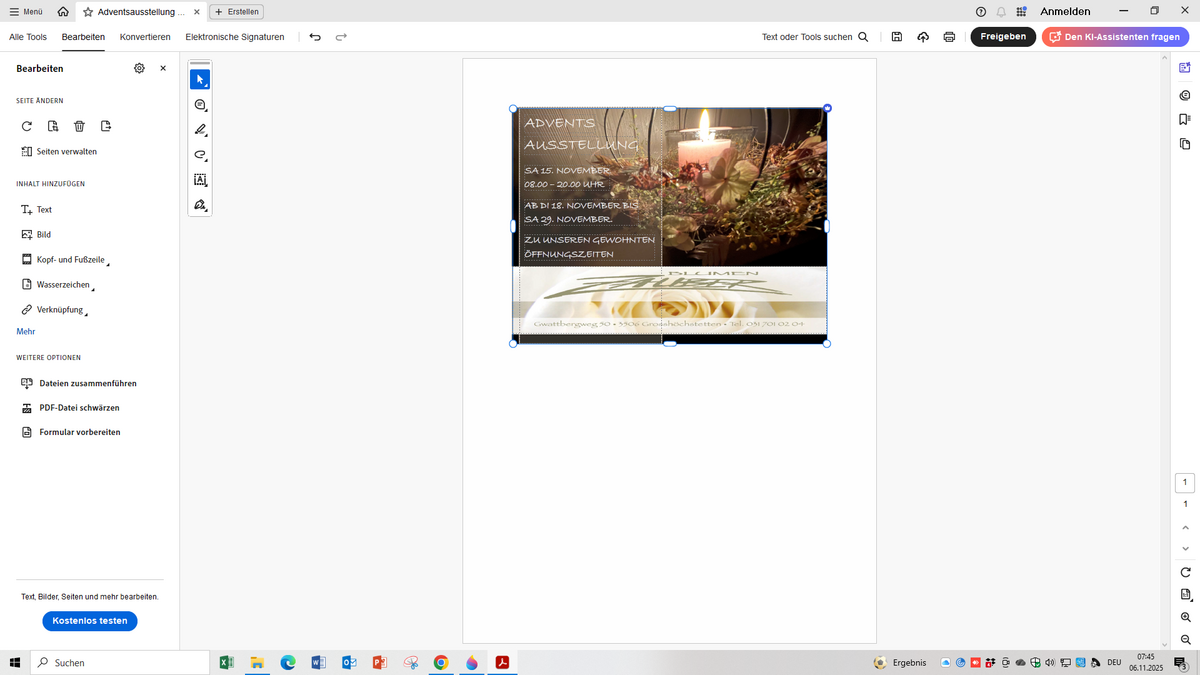Star the Adventsausstellung document tab

coord(88,12)
